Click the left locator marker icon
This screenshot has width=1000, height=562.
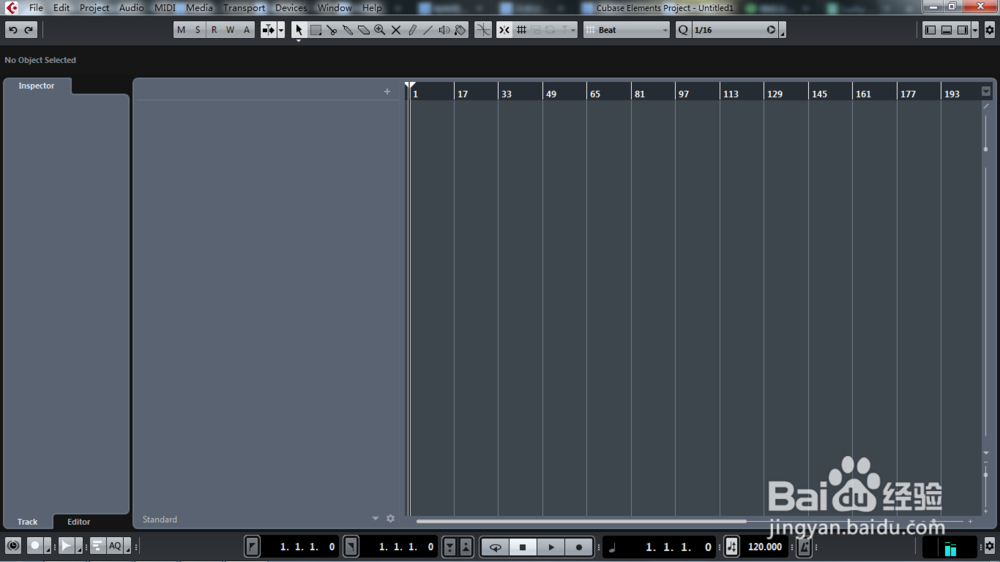(x=252, y=547)
